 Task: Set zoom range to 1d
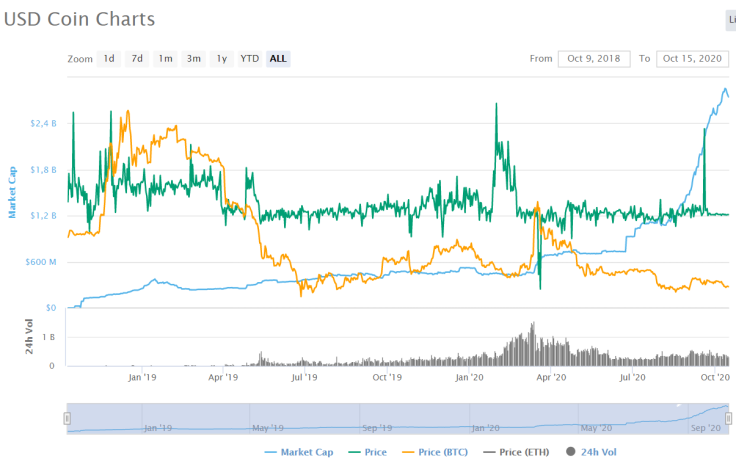coord(109,59)
